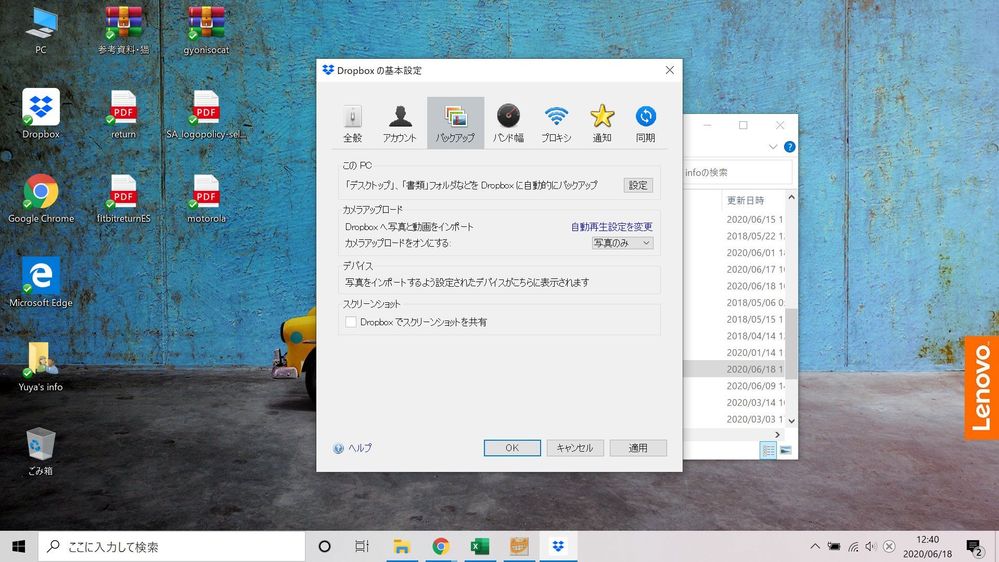The width and height of the screenshot is (999, 562).
Task: Click the ヘルプ help icon link
Action: 353,448
